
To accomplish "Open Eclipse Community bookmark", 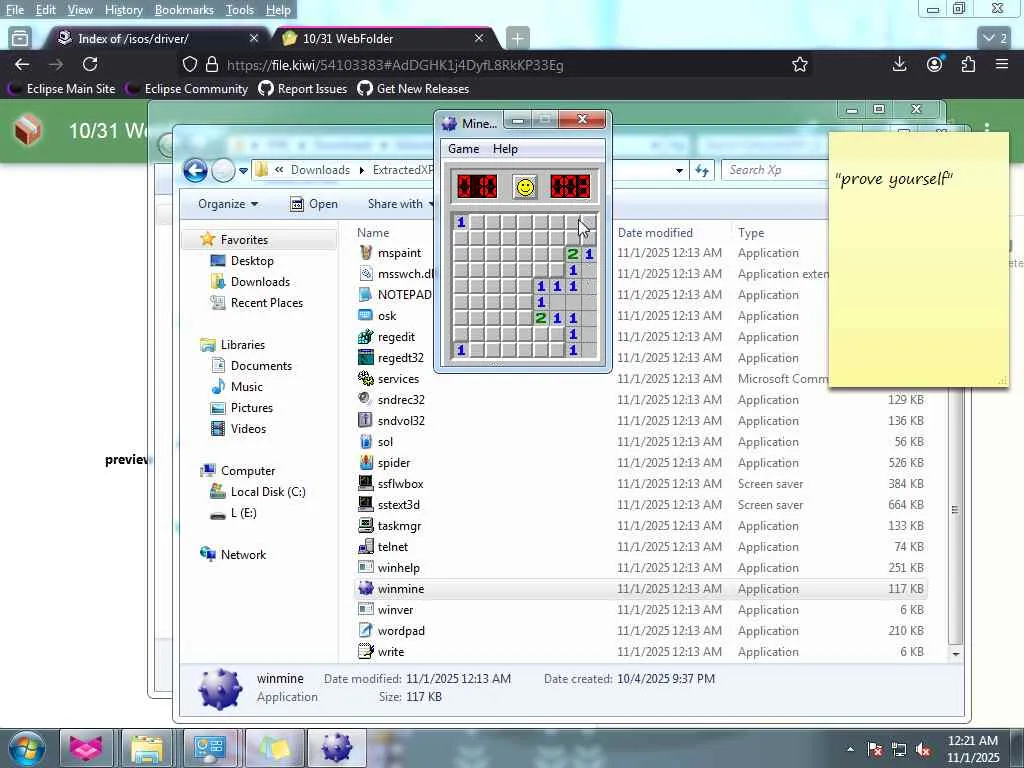I will tap(188, 89).
